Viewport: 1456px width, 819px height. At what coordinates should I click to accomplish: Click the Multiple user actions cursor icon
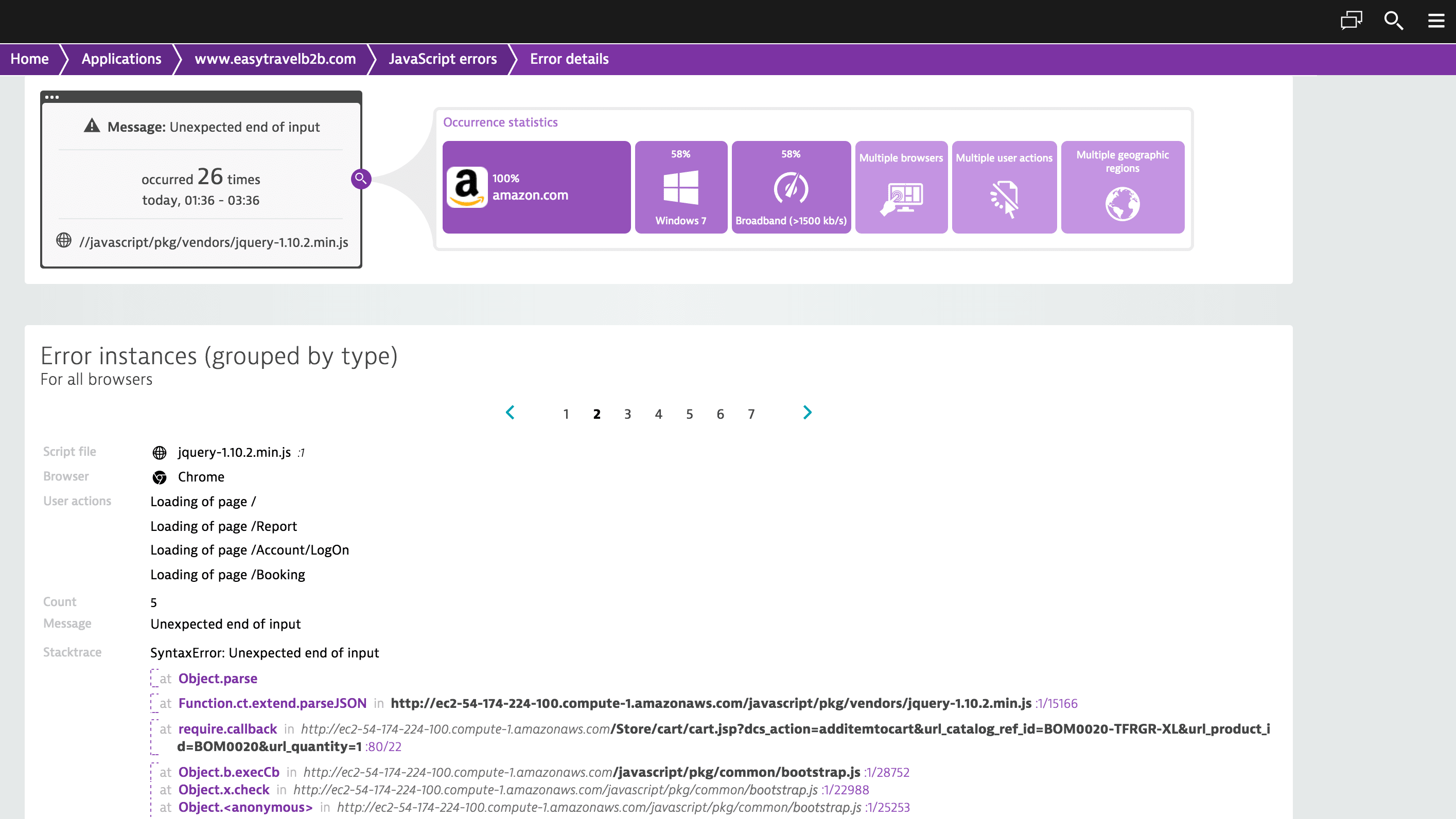click(1004, 200)
